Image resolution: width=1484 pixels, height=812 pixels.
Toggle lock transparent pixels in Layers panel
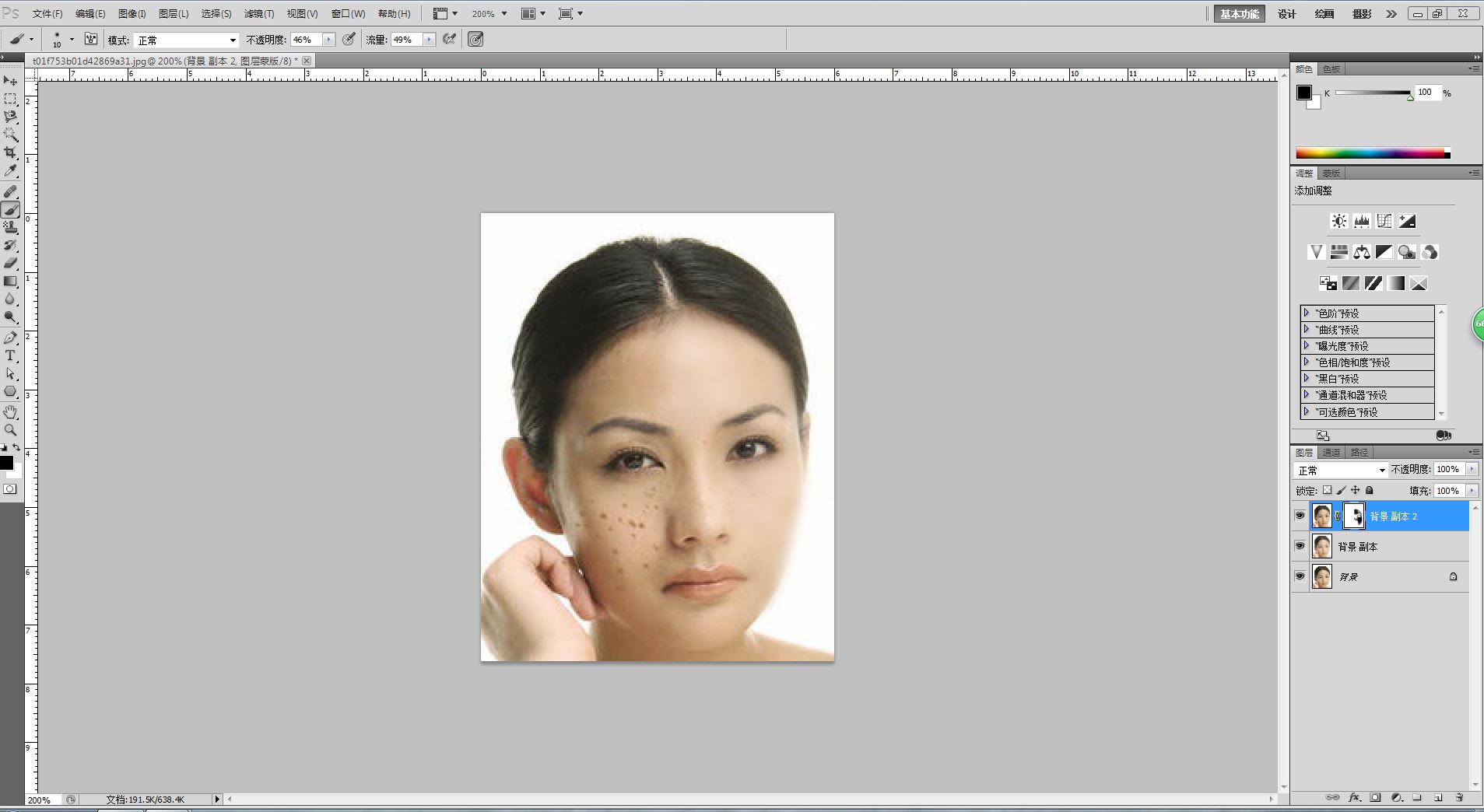click(1327, 491)
